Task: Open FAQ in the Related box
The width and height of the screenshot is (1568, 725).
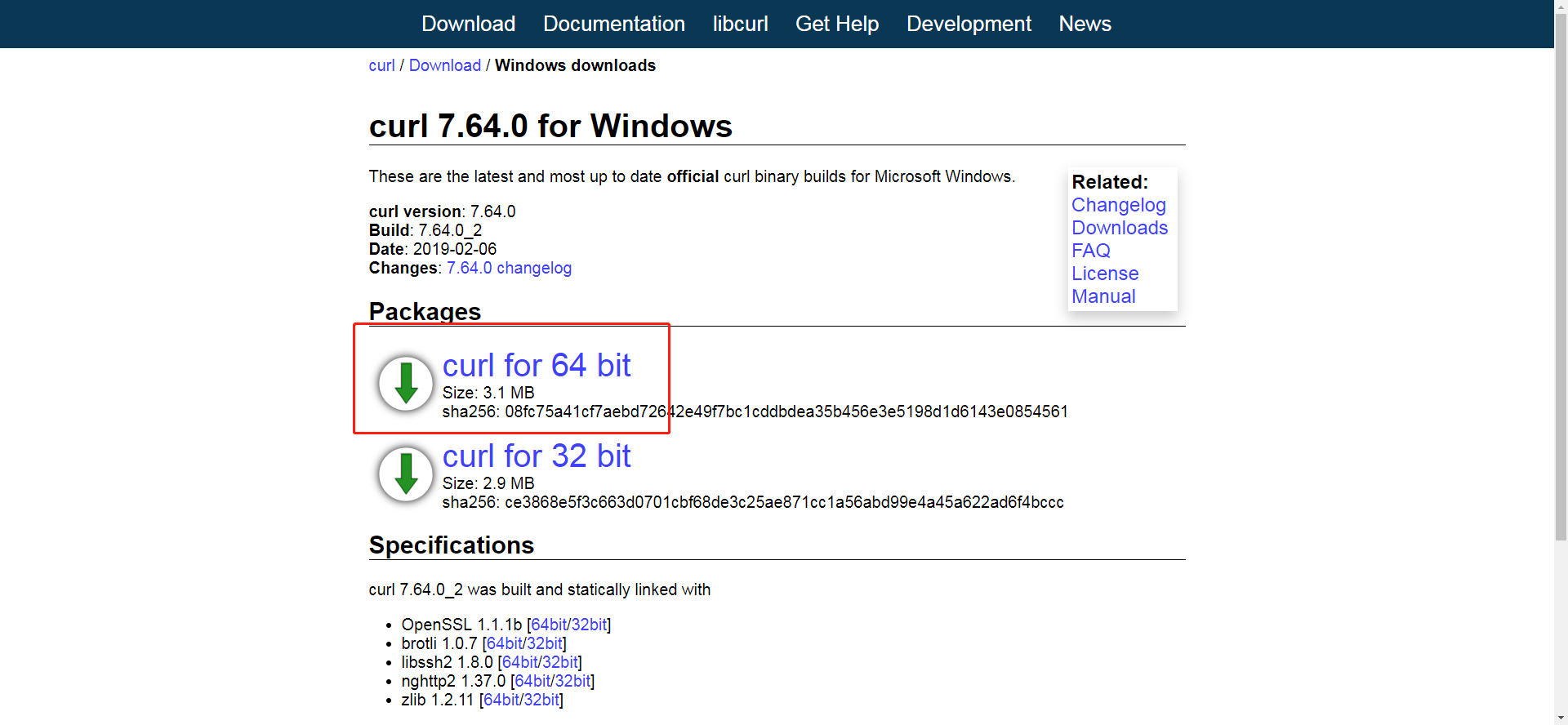Action: pos(1090,251)
